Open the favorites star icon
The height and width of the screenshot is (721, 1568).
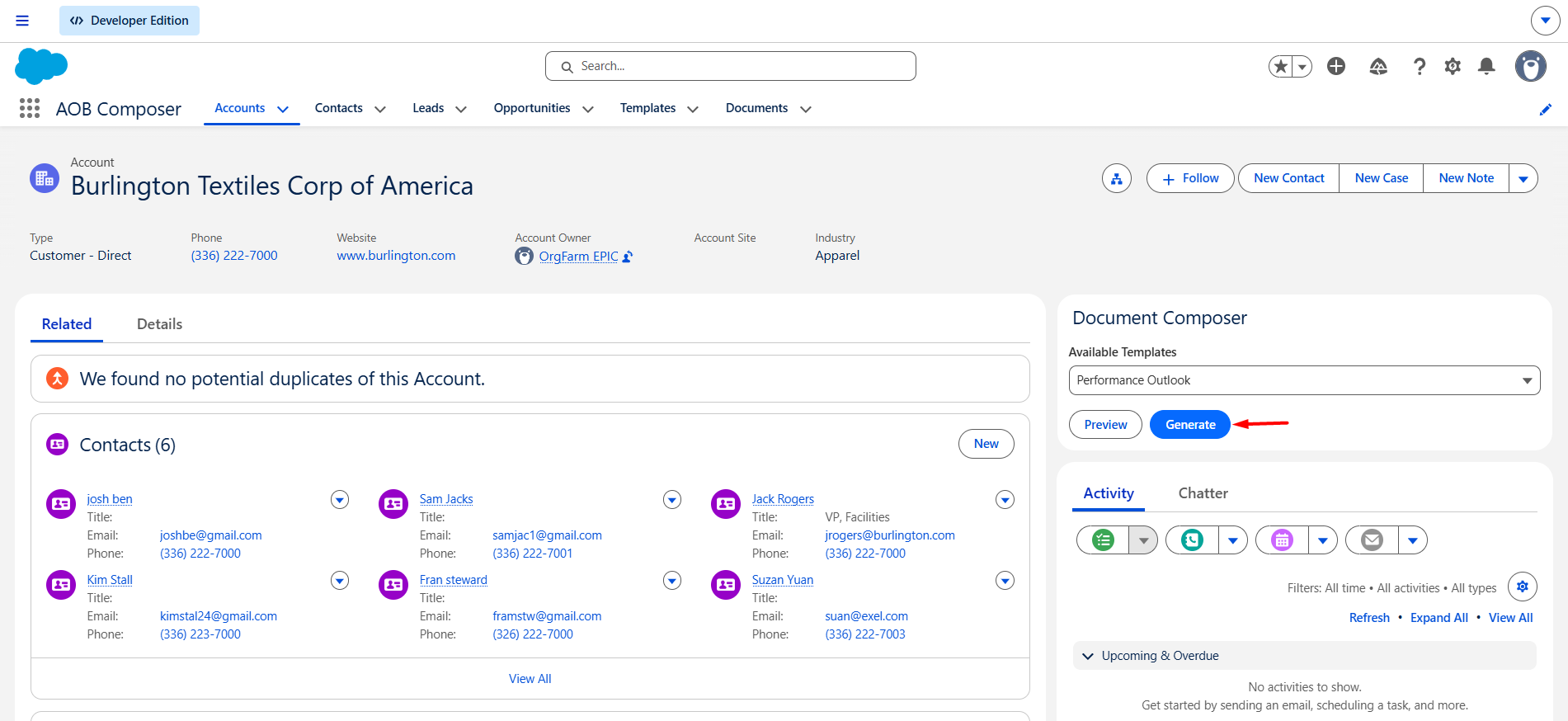(x=1280, y=66)
